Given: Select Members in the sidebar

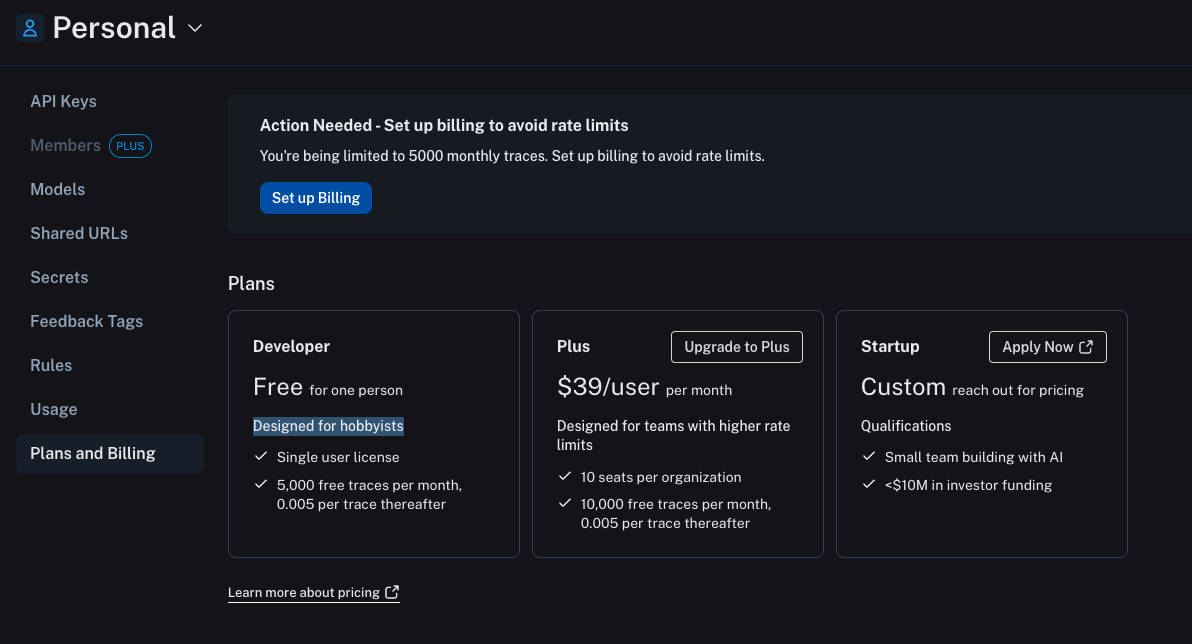Looking at the screenshot, I should tap(65, 145).
